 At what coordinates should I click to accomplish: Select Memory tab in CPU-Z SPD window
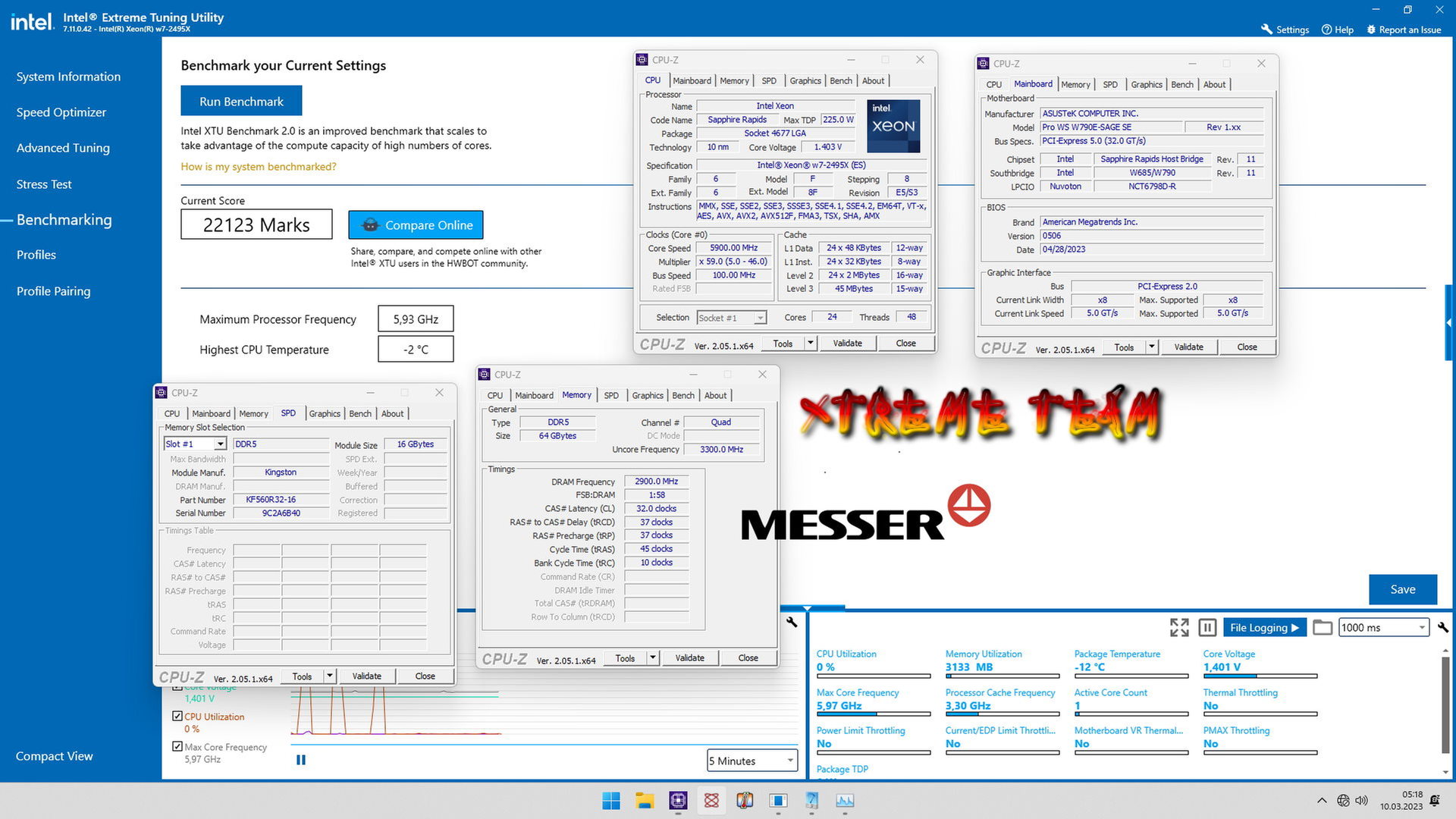(253, 413)
